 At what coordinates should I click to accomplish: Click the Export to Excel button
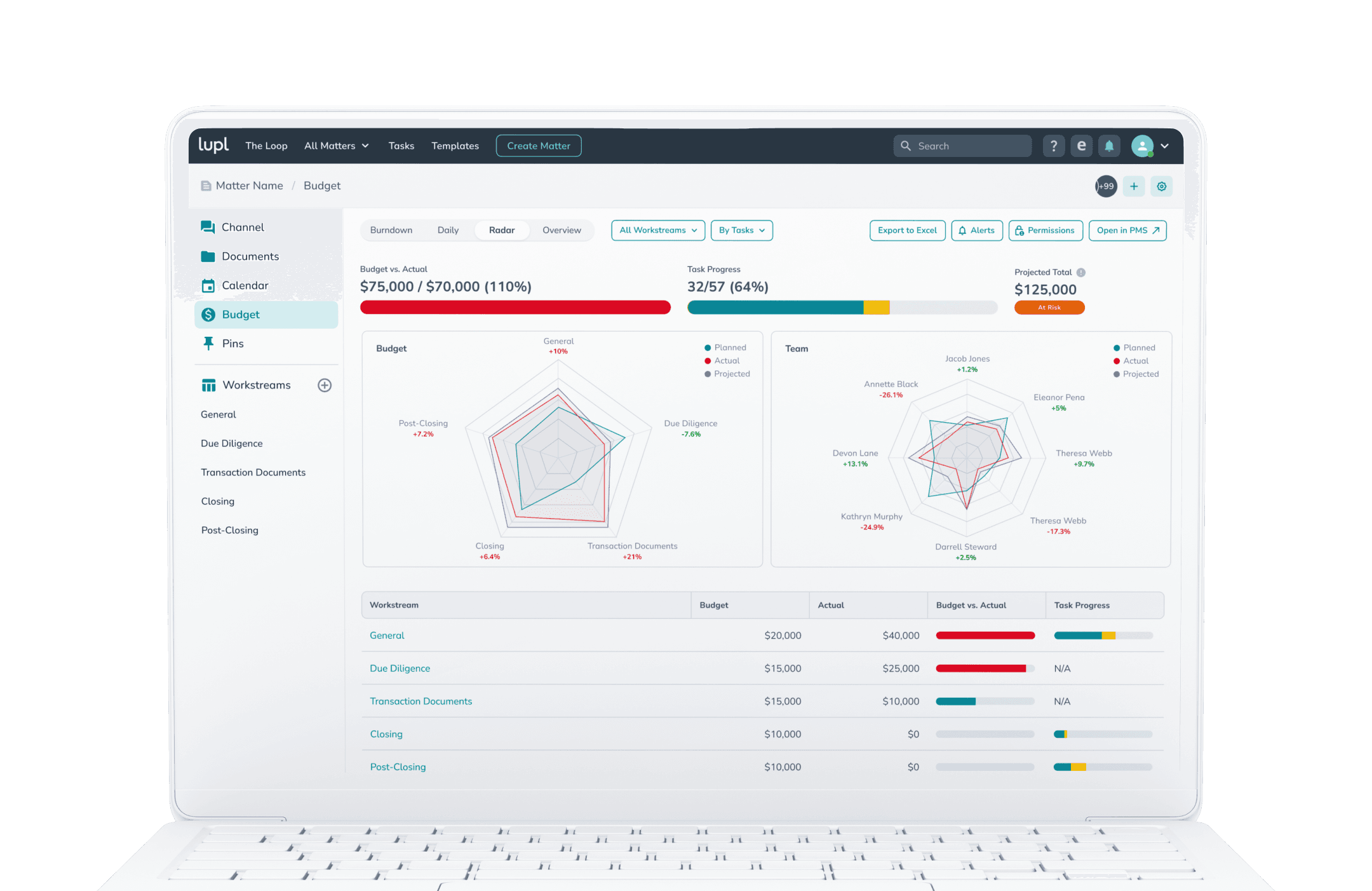click(x=907, y=230)
